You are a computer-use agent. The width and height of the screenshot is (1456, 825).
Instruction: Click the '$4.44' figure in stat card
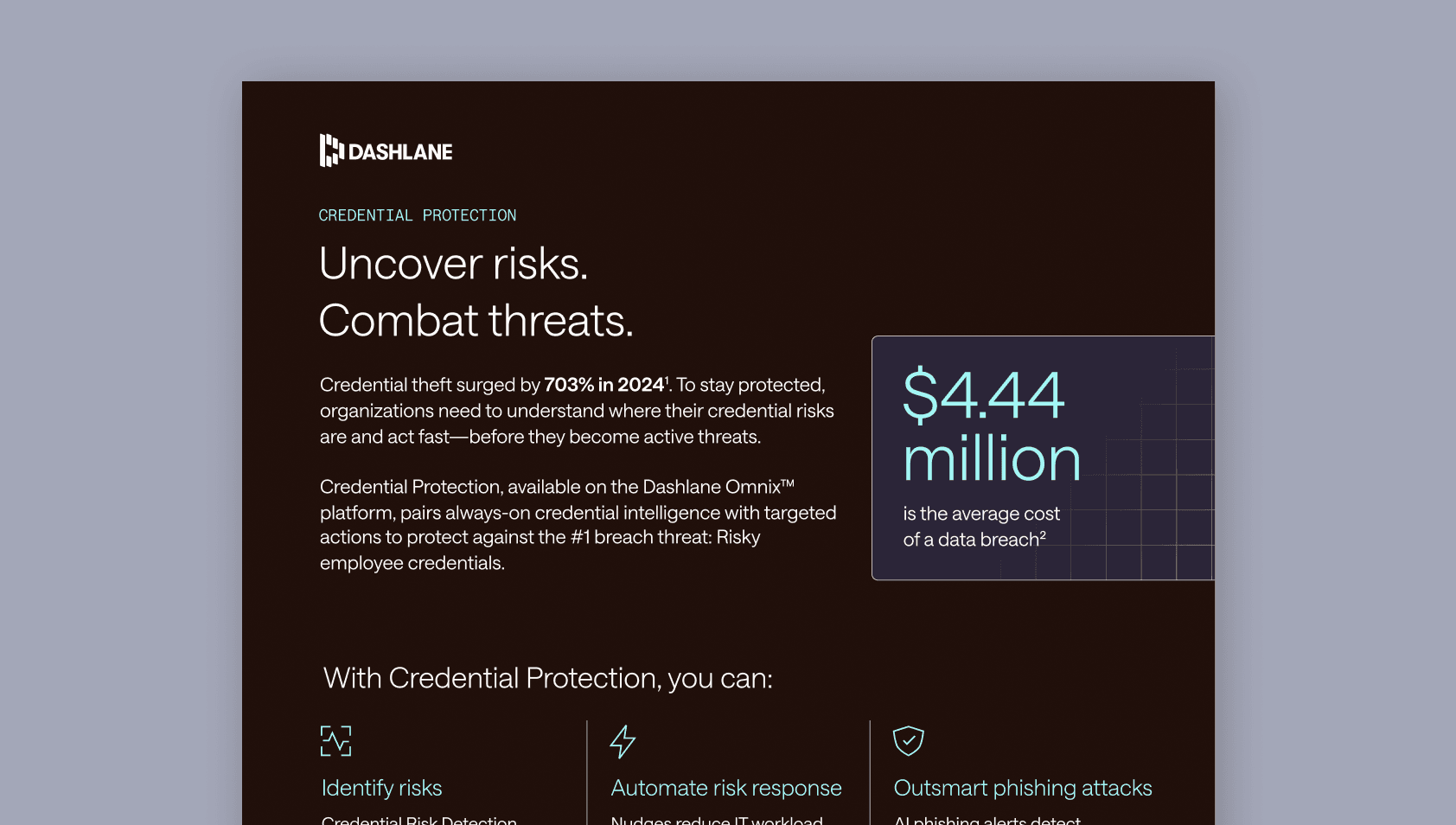click(983, 395)
